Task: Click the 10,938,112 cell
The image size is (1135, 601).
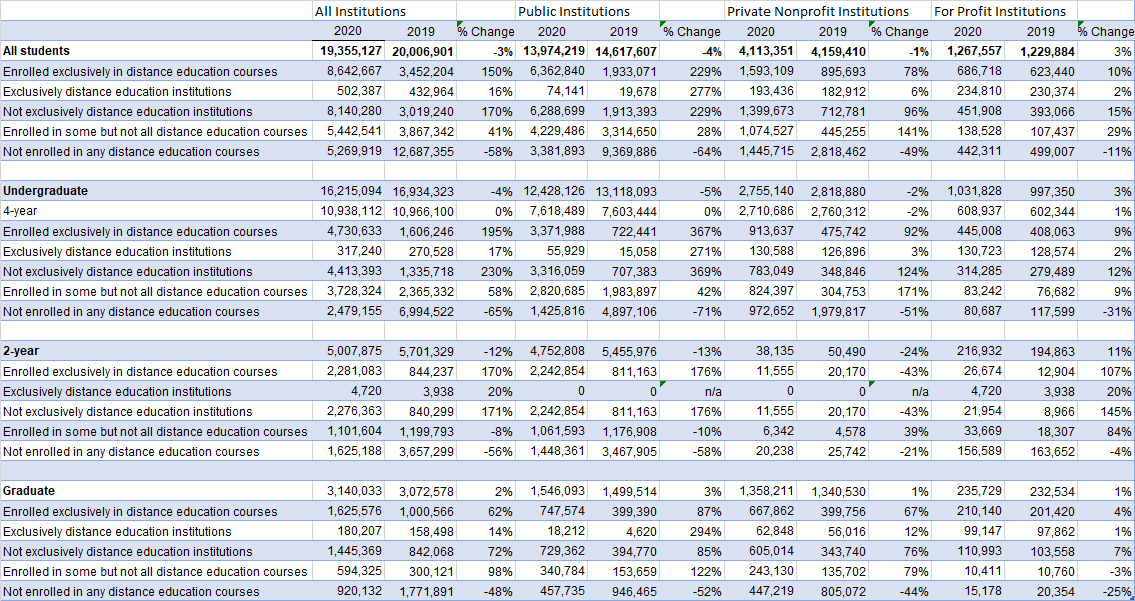Action: point(348,211)
